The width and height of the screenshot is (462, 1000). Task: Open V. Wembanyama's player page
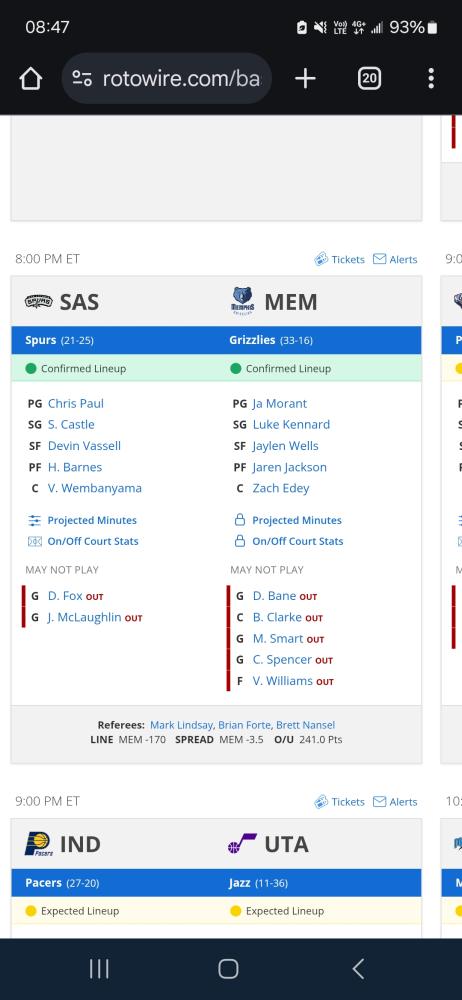94,489
